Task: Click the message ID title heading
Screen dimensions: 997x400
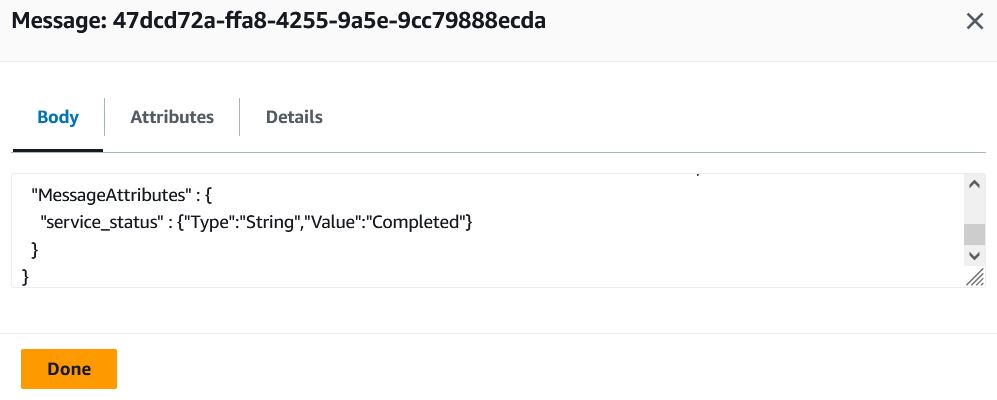Action: [278, 21]
